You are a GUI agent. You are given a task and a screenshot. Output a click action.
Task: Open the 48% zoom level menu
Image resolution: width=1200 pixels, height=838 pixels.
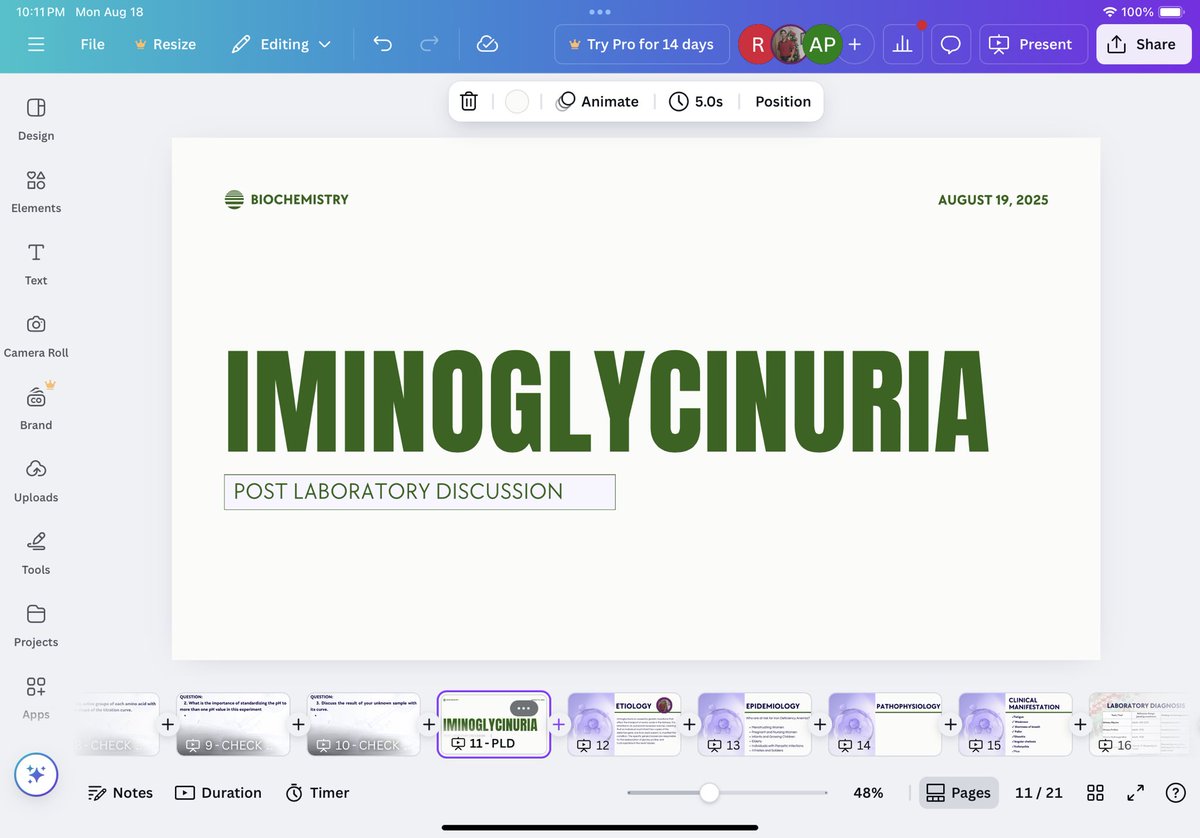coord(868,793)
